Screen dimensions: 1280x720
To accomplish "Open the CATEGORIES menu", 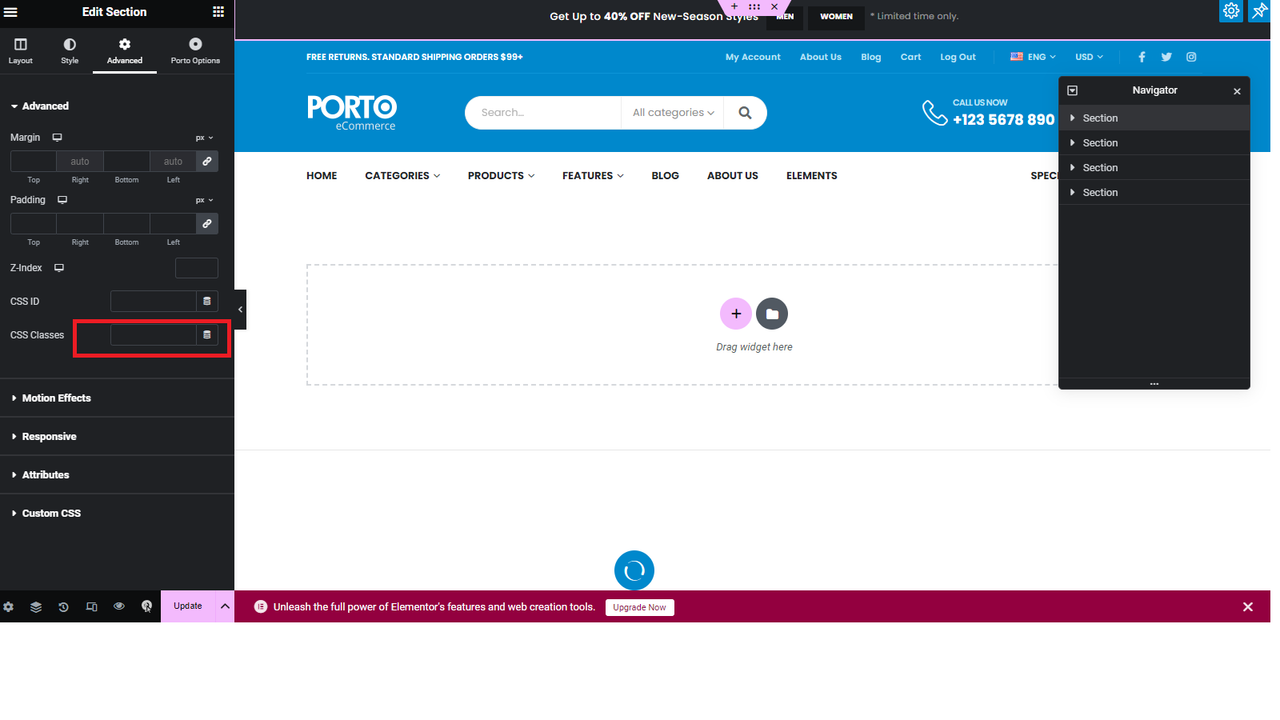I will pyautogui.click(x=402, y=176).
